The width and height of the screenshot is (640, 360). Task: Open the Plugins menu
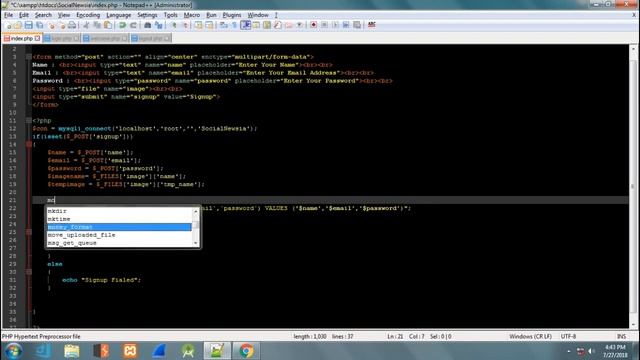tap(232, 15)
